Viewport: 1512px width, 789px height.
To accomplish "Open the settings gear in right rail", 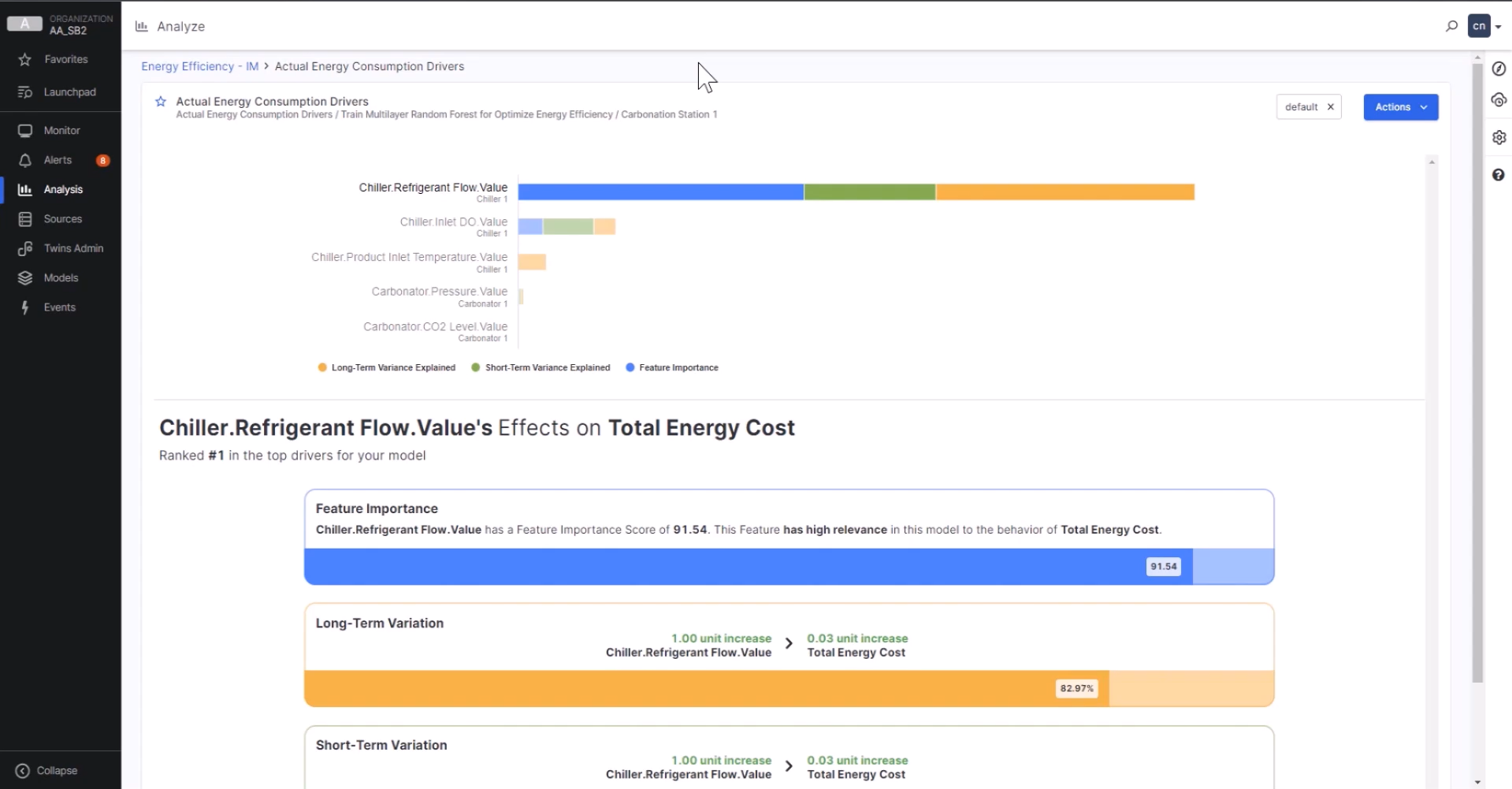I will tap(1499, 137).
